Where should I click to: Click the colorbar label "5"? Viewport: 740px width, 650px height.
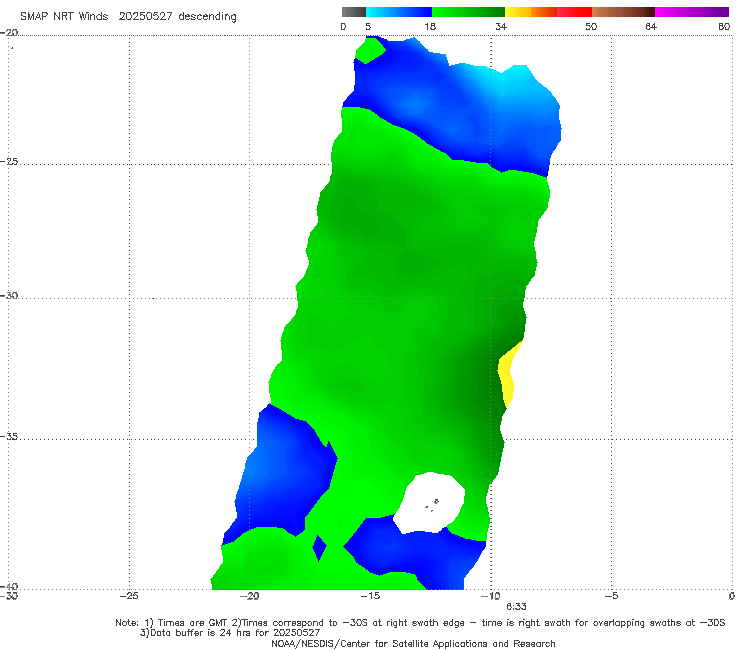click(x=368, y=27)
